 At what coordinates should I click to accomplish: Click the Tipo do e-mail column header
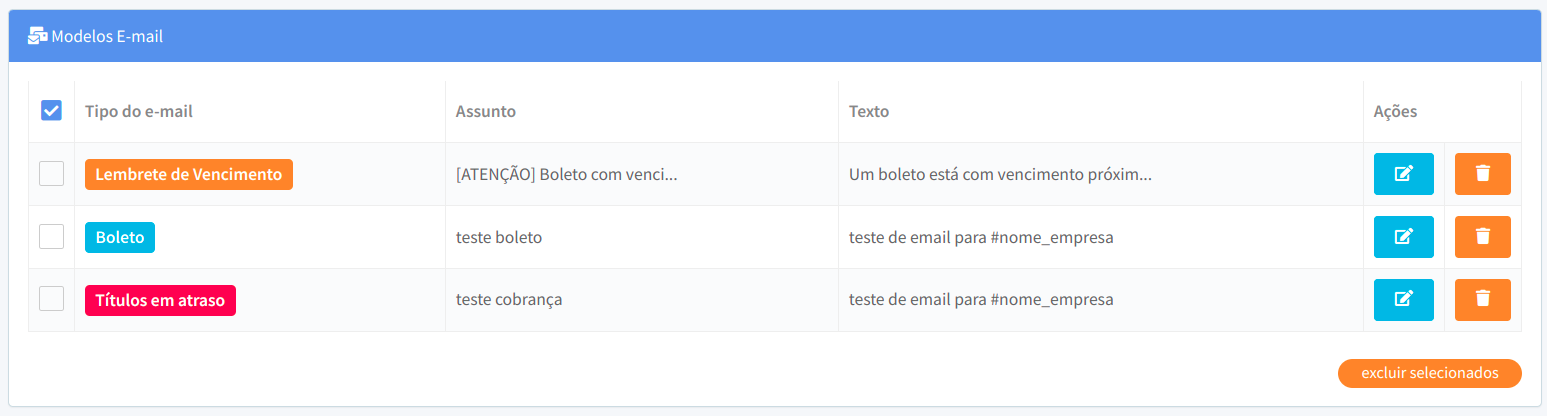139,111
